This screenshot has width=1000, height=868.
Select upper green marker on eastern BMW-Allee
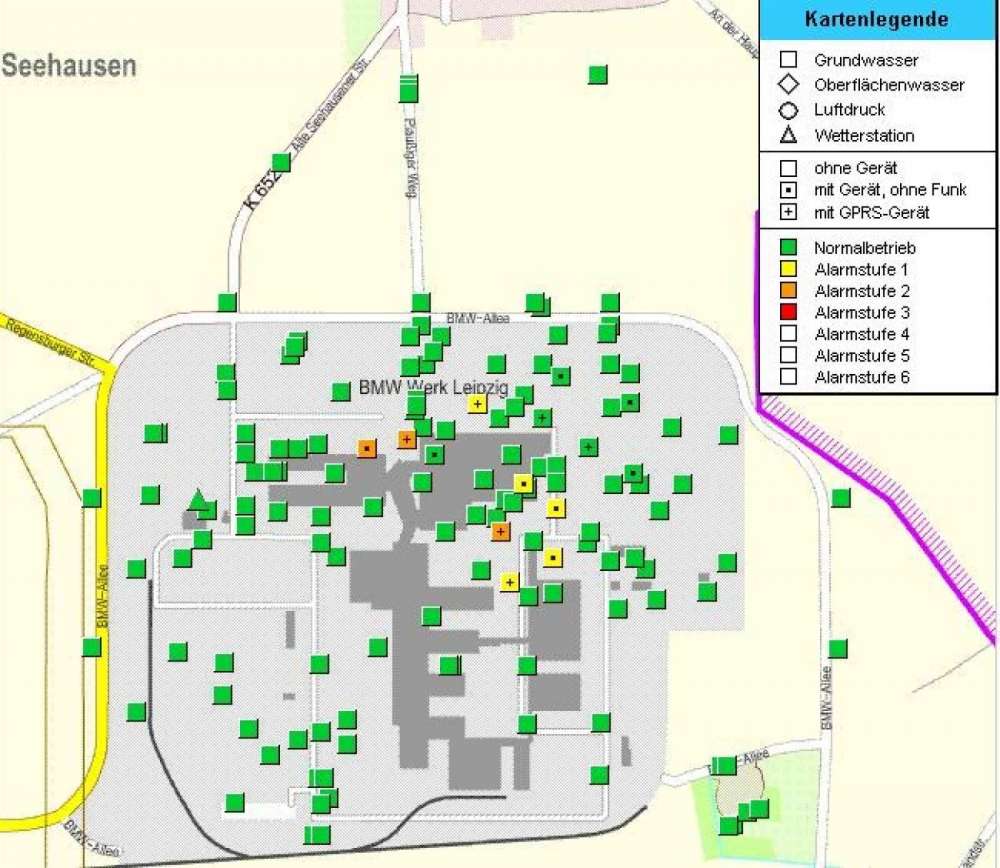(x=841, y=497)
